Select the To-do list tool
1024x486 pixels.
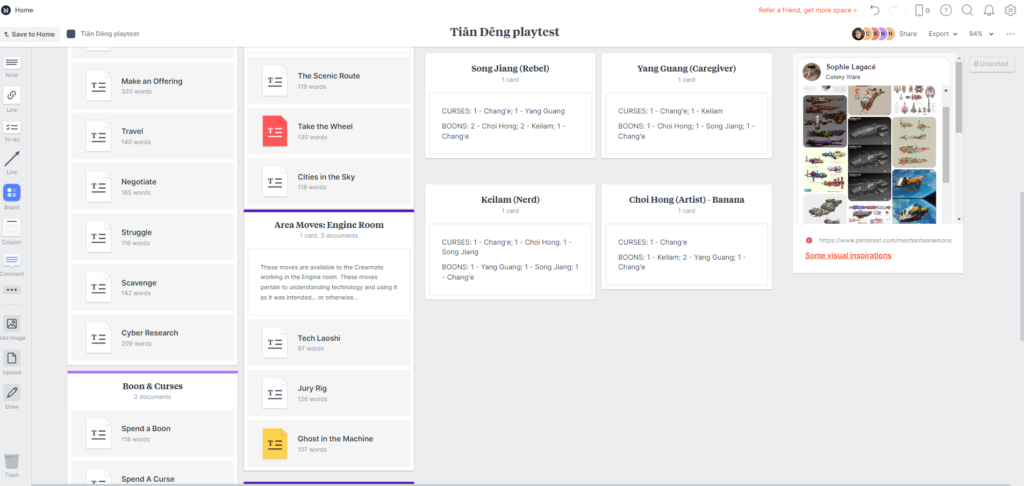coord(12,128)
